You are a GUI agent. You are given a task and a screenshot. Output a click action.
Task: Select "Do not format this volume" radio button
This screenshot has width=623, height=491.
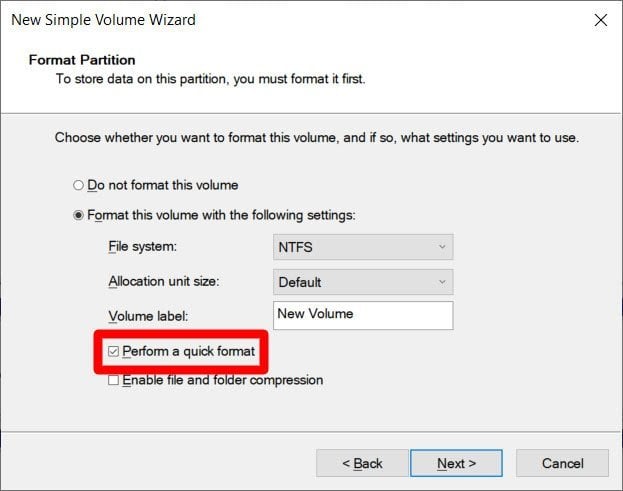[78, 185]
